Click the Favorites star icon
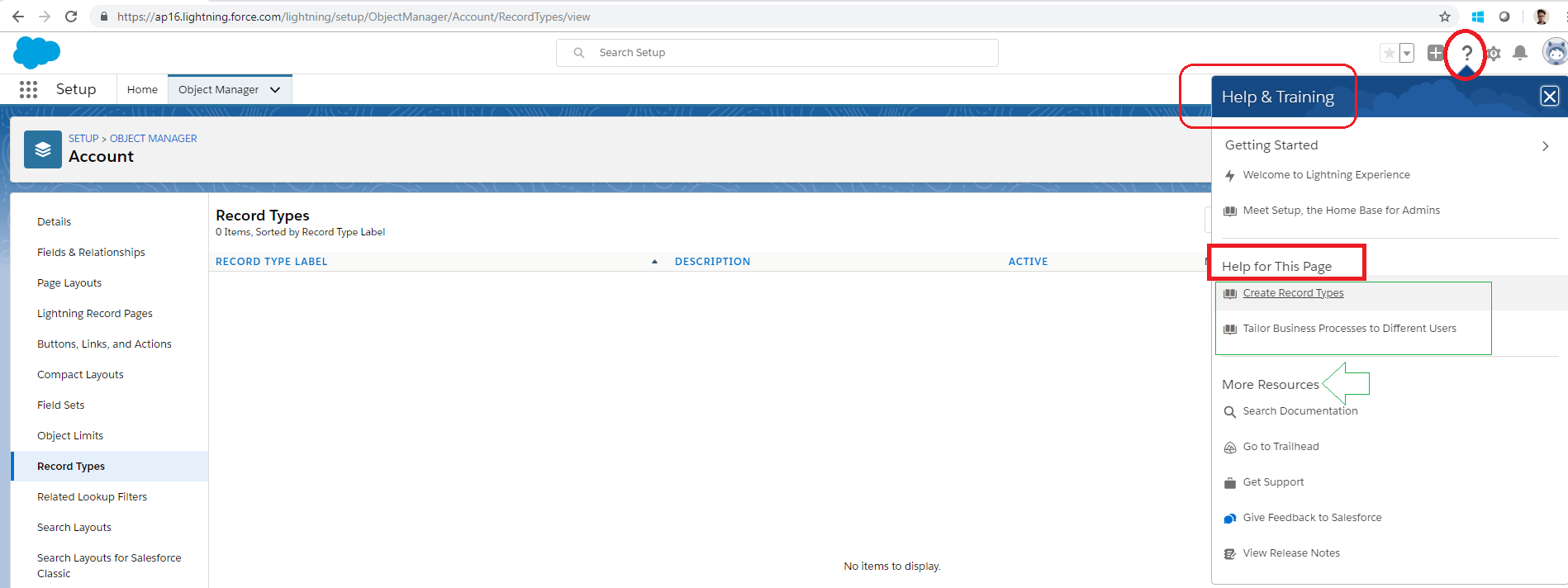This screenshot has height=588, width=1568. click(1389, 53)
